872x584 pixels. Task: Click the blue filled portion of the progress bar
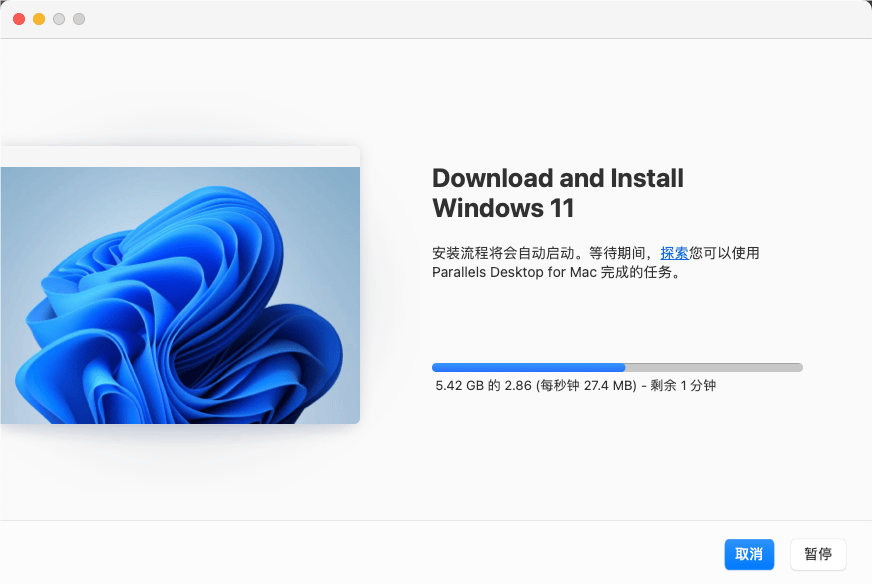(528, 368)
